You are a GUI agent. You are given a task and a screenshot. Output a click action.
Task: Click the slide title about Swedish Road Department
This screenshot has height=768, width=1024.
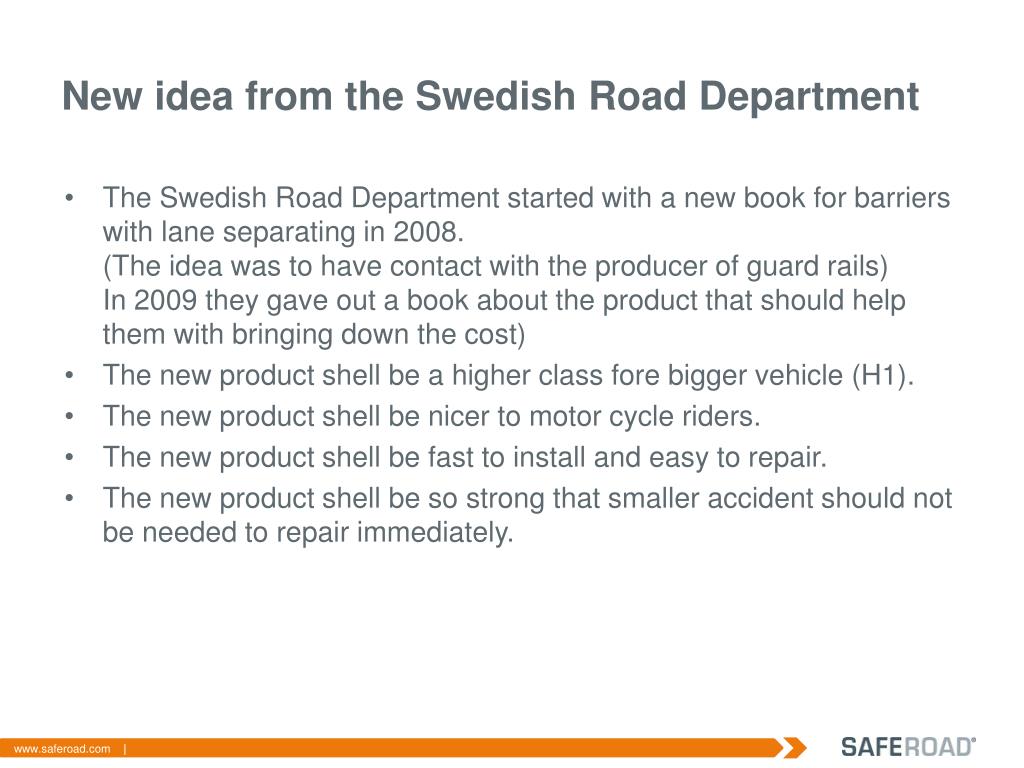(x=490, y=97)
